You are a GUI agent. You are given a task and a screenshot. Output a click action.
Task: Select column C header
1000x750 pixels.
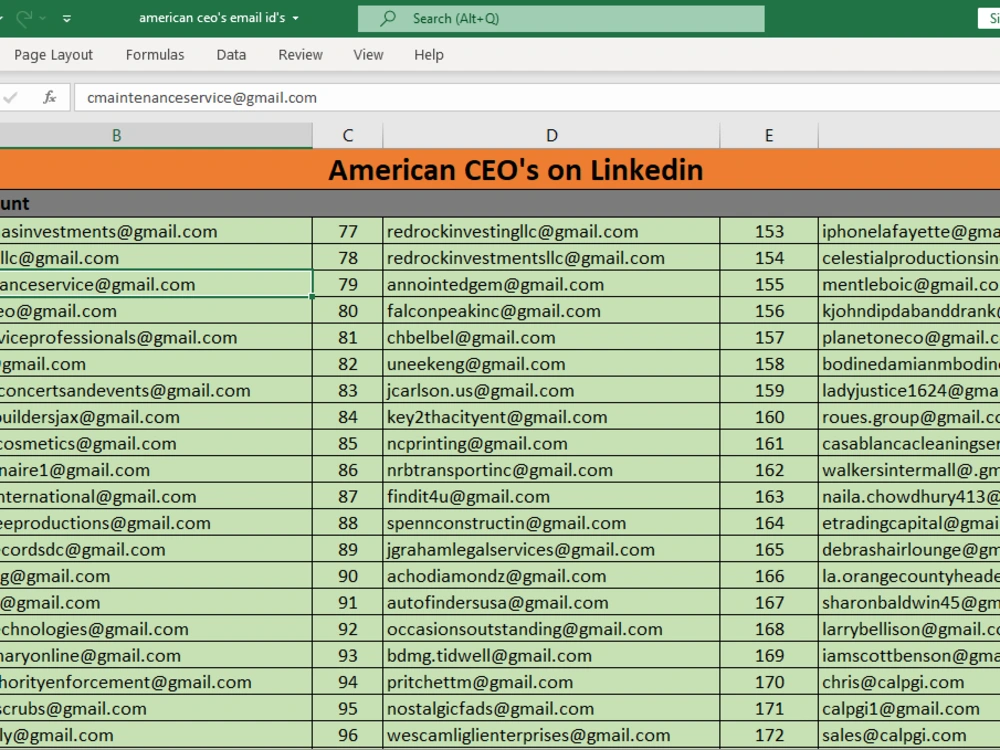click(x=348, y=135)
